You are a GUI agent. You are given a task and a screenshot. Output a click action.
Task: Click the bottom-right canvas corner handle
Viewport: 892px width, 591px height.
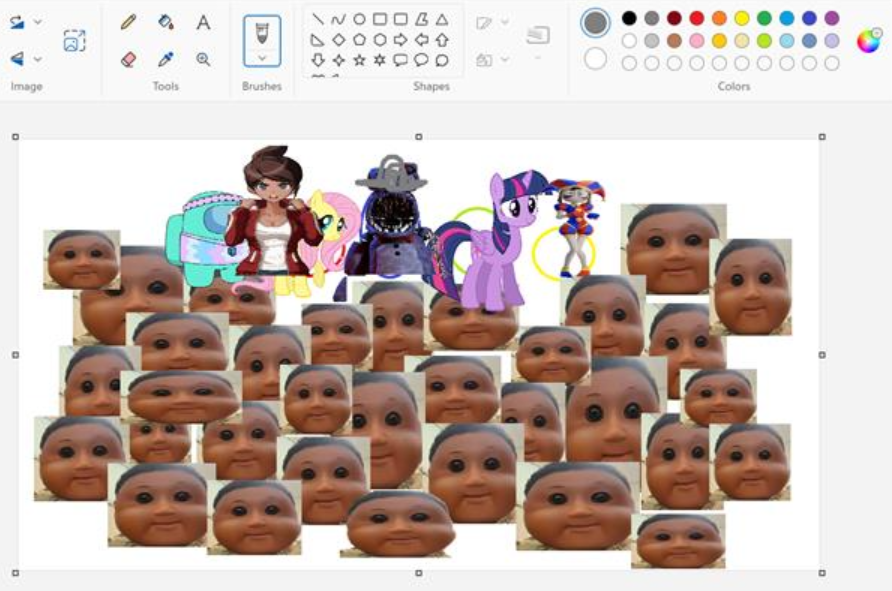point(822,573)
